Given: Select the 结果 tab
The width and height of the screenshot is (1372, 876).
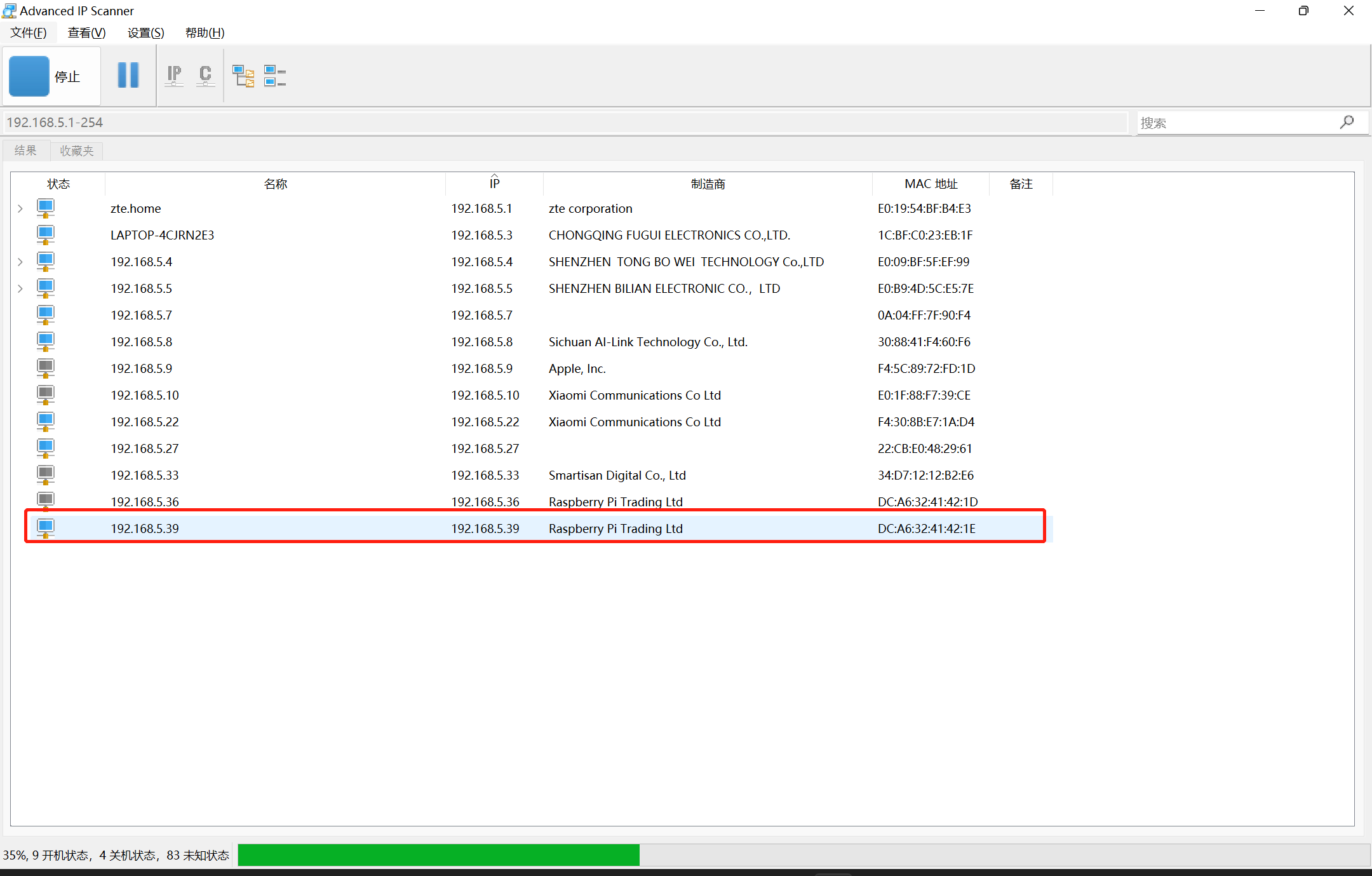Looking at the screenshot, I should (x=25, y=151).
